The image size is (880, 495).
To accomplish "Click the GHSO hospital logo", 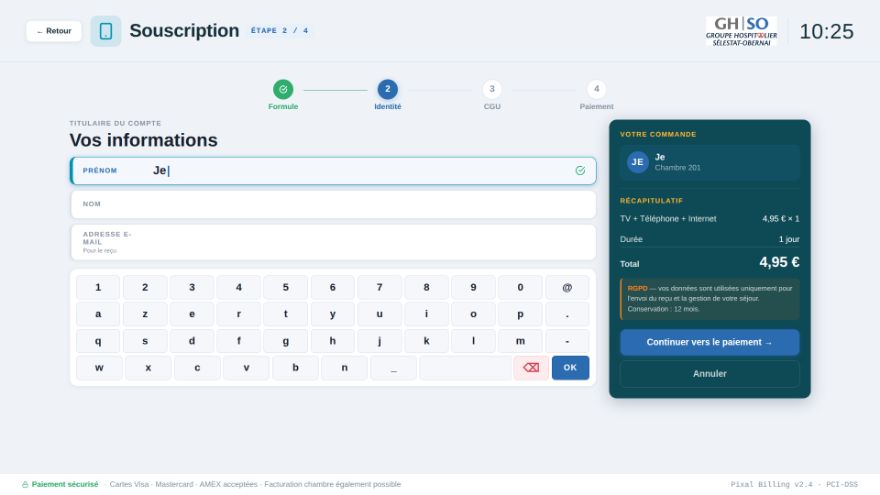I will 741,31.
